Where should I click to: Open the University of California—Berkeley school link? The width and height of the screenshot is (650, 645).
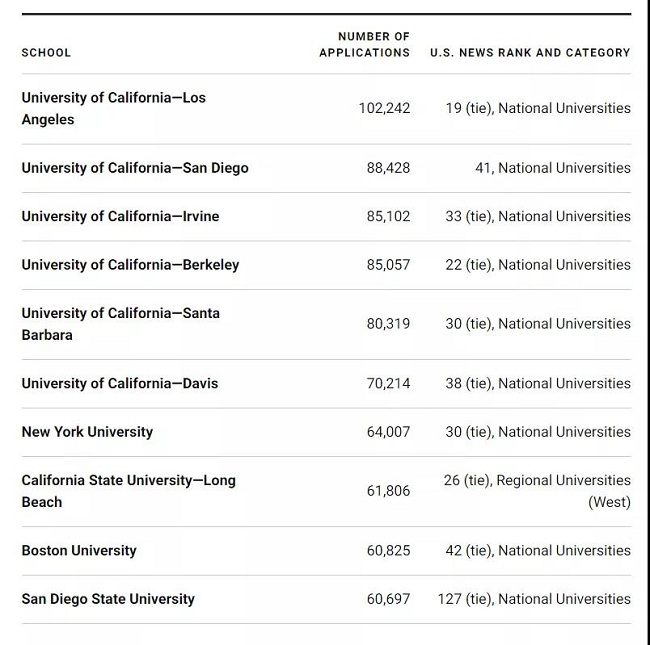coord(130,265)
